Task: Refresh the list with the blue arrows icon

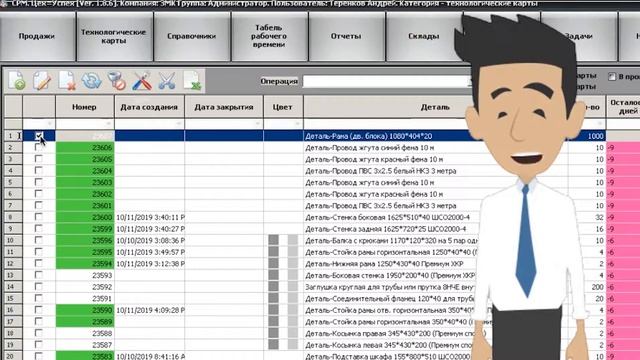Action: pos(91,80)
